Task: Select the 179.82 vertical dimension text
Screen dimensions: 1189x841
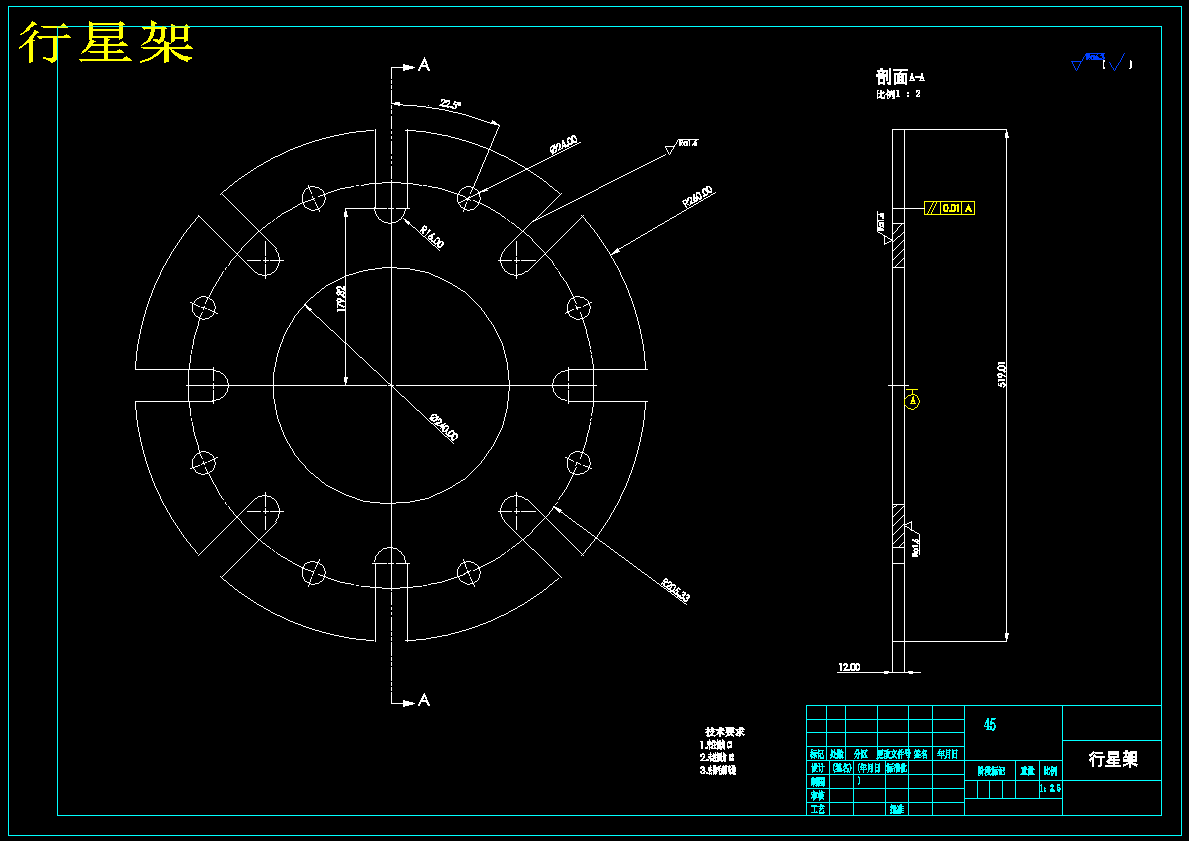Action: (x=340, y=298)
